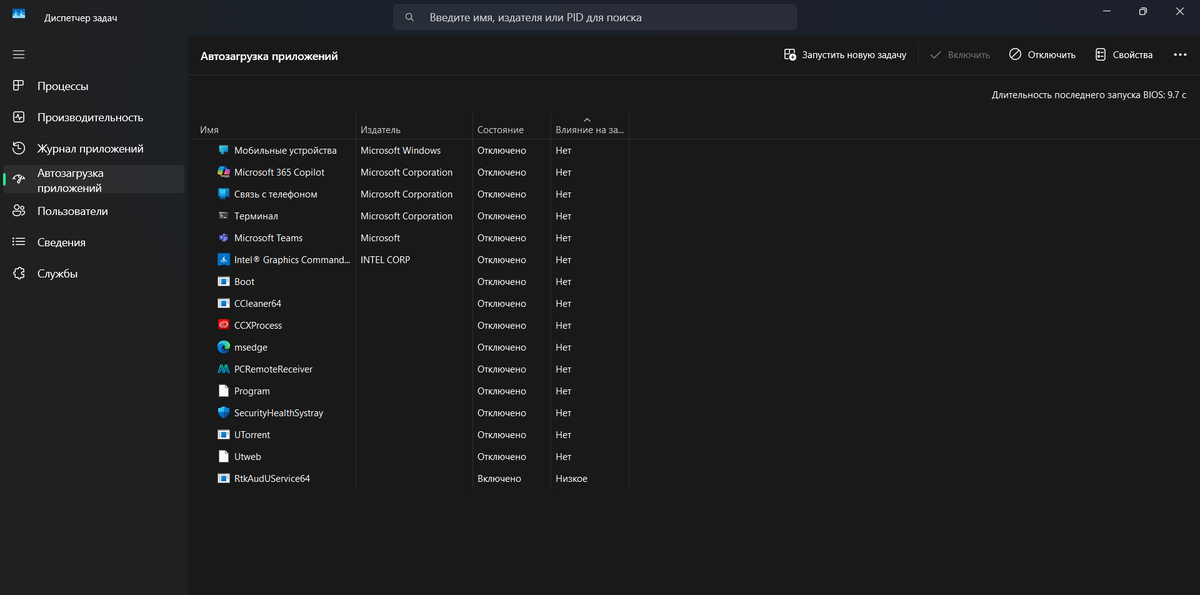The width and height of the screenshot is (1200, 595).
Task: Select Автозагрузка приложений in sidebar
Action: pos(93,180)
